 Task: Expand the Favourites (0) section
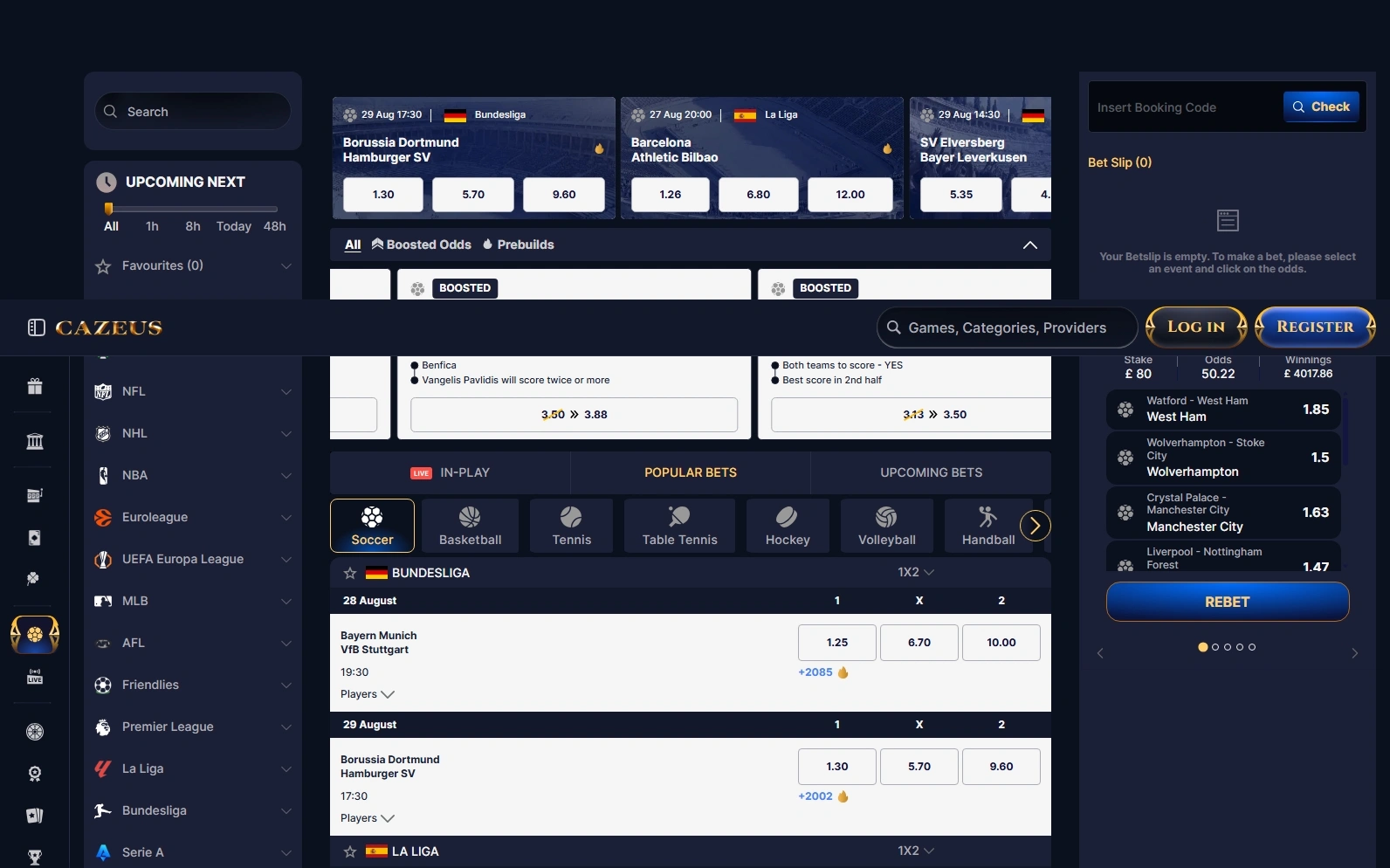tap(193, 265)
